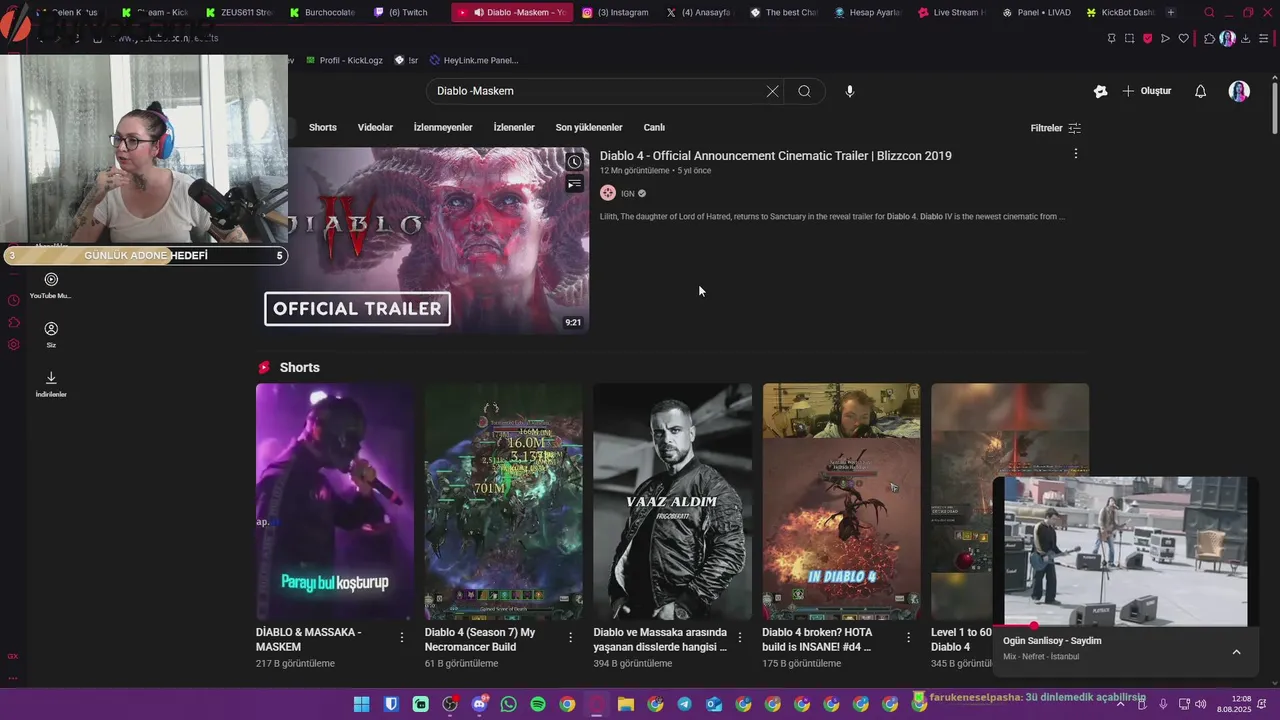
Task: Open the Windows Start menu
Action: [x=361, y=704]
